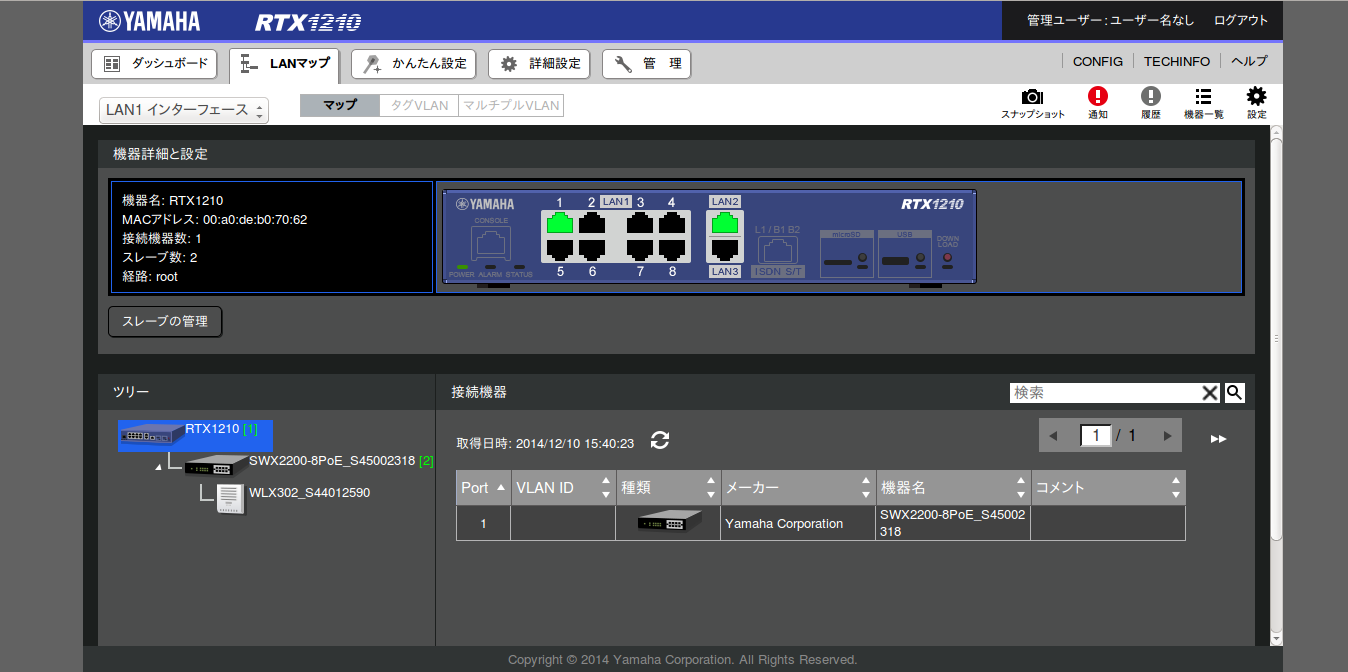
Task: Click the YAMAHA logo in header
Action: tap(150, 21)
